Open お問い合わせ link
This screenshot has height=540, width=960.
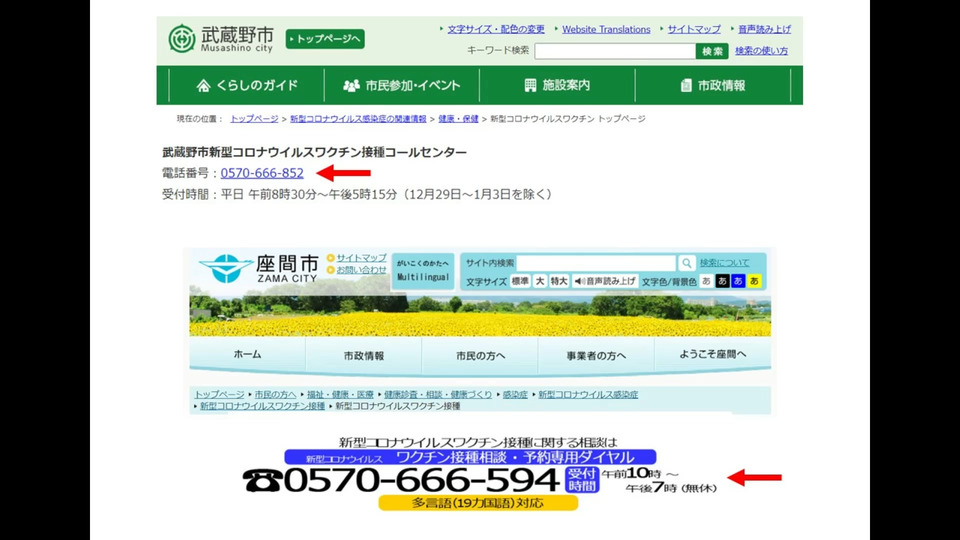click(361, 269)
